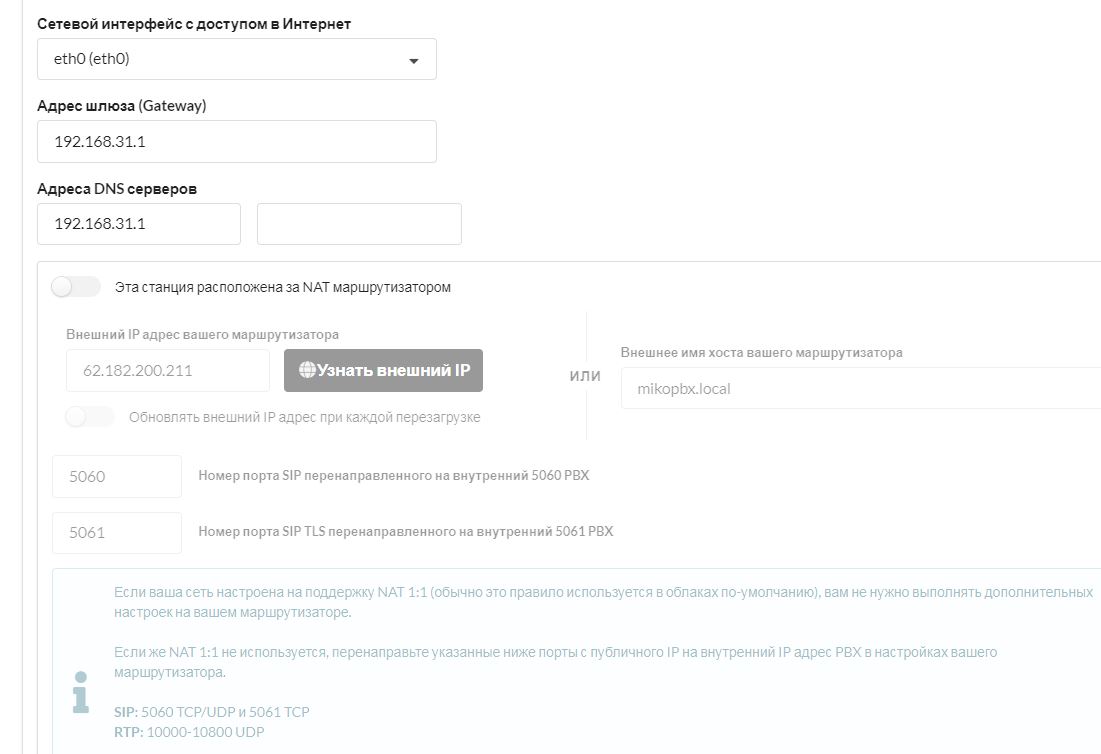Expand the eth0 network interface dropdown arrow

(414, 60)
